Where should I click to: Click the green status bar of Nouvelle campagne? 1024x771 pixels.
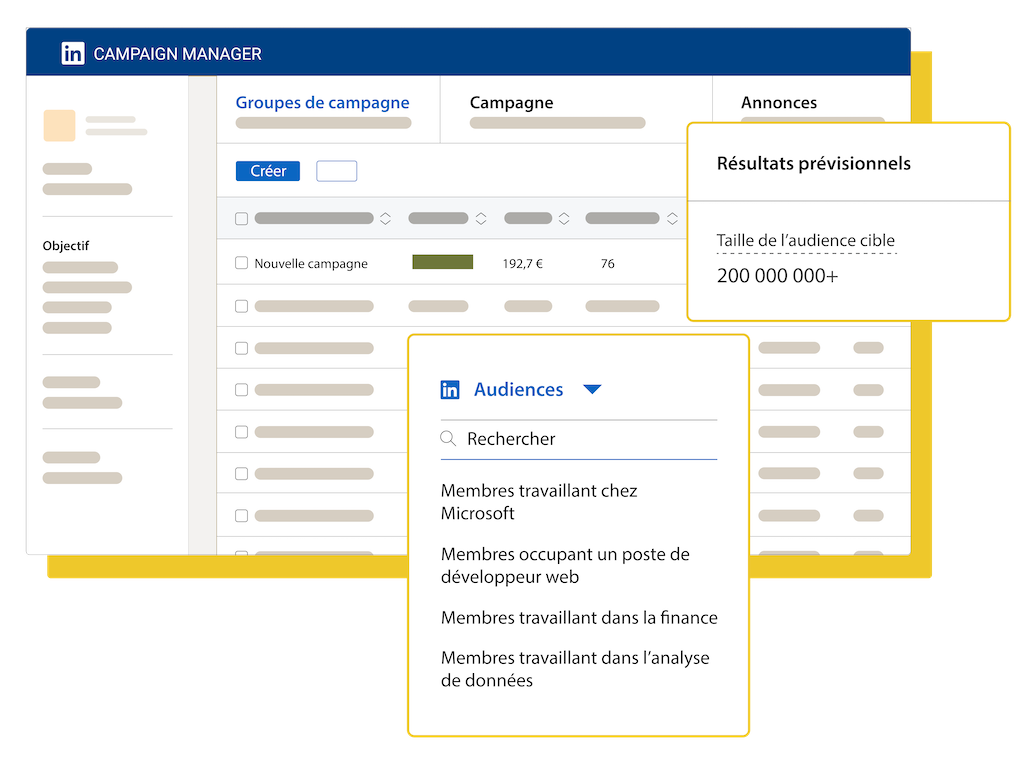[442, 262]
